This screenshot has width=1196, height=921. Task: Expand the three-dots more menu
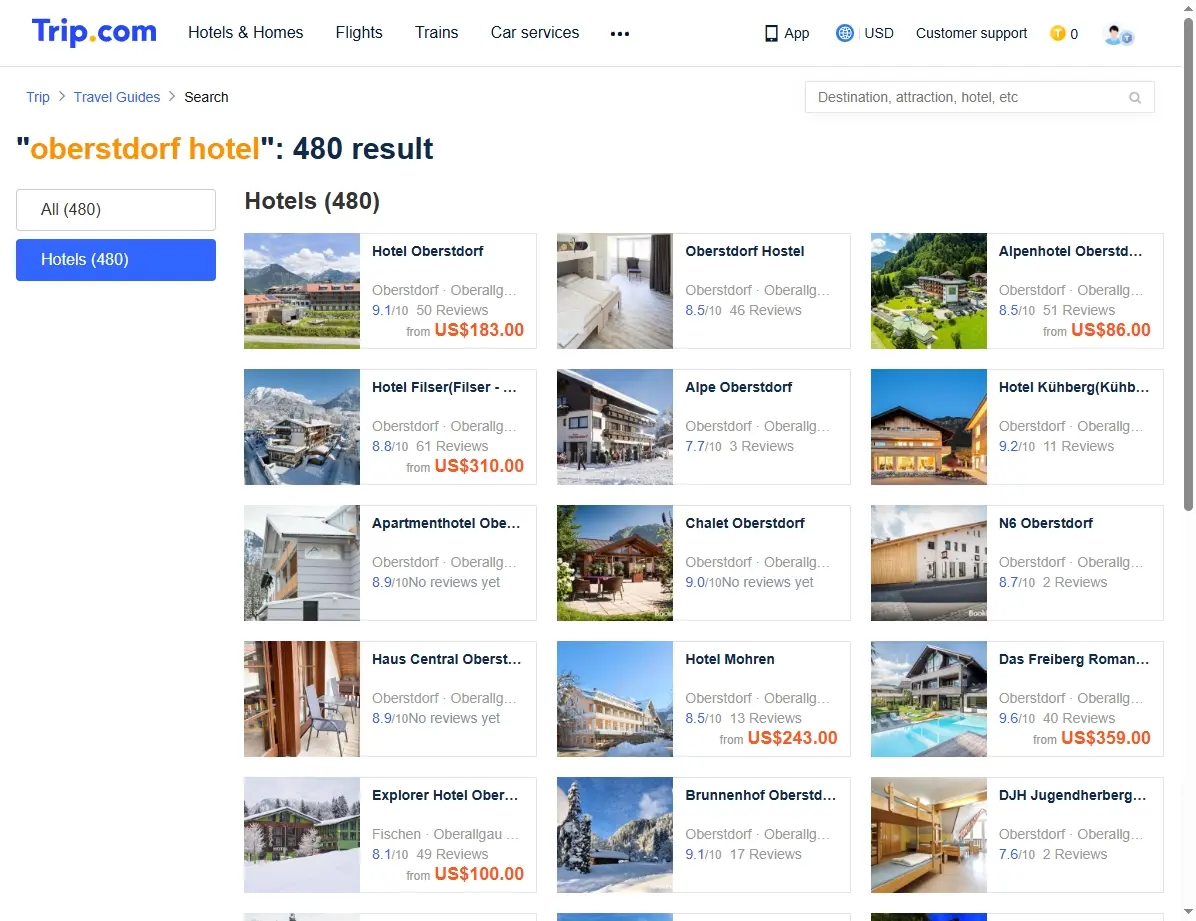pyautogui.click(x=619, y=34)
